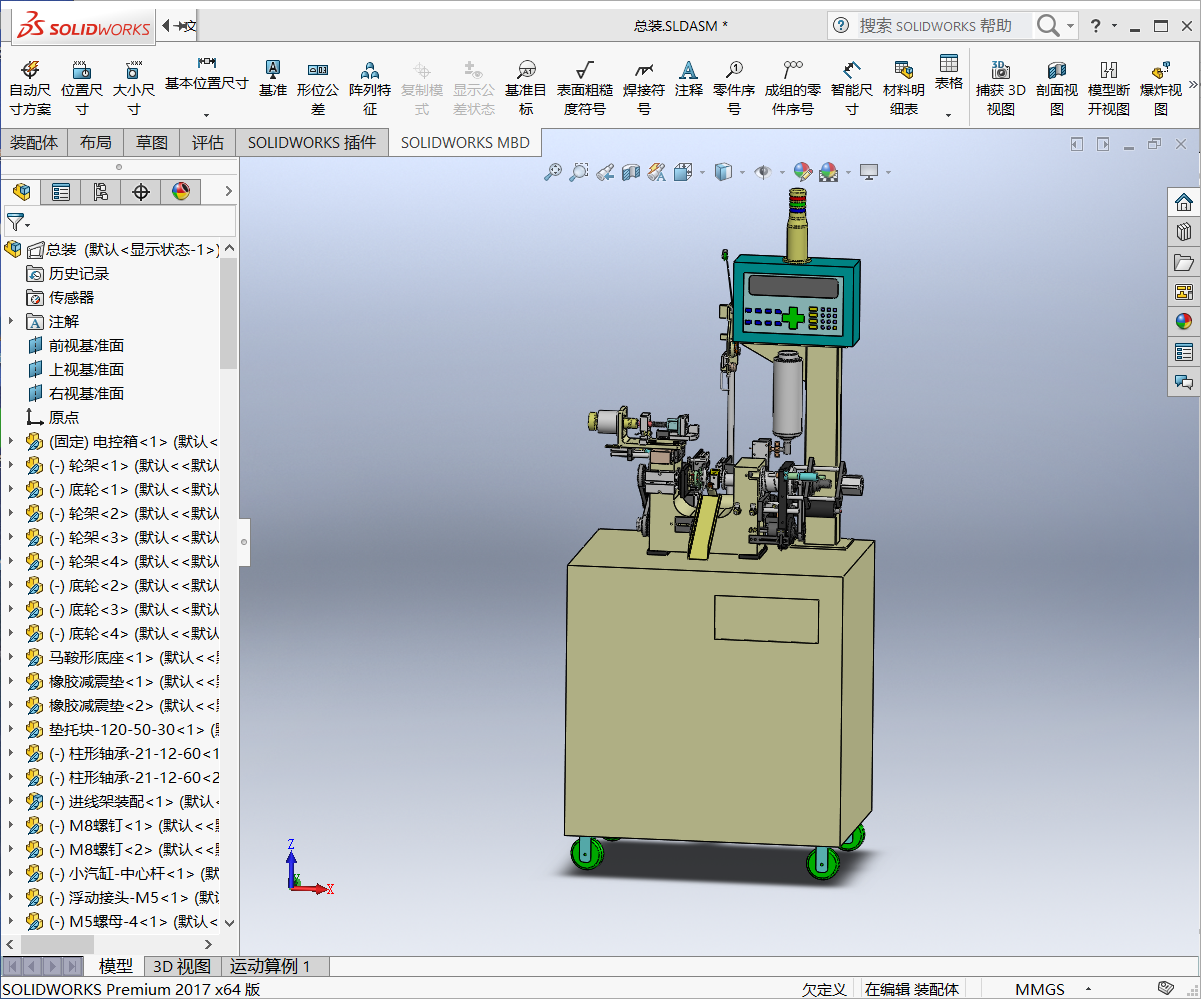Open the 运动算例 1 bottom tab
Viewport: 1201px width, 999px height.
pyautogui.click(x=270, y=966)
